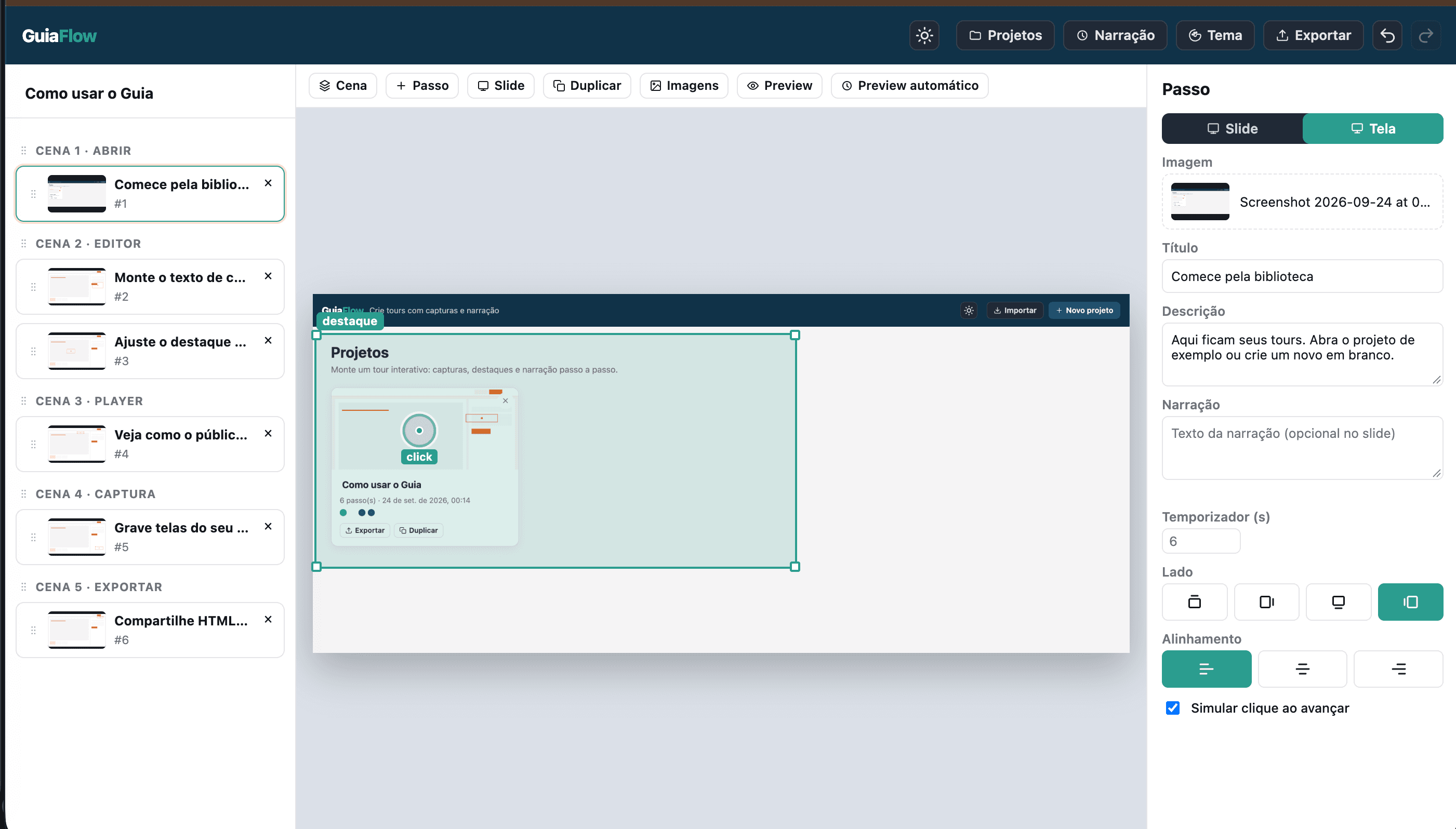Focus the Descrição text area
Viewport: 1456px width, 829px height.
pos(1302,354)
